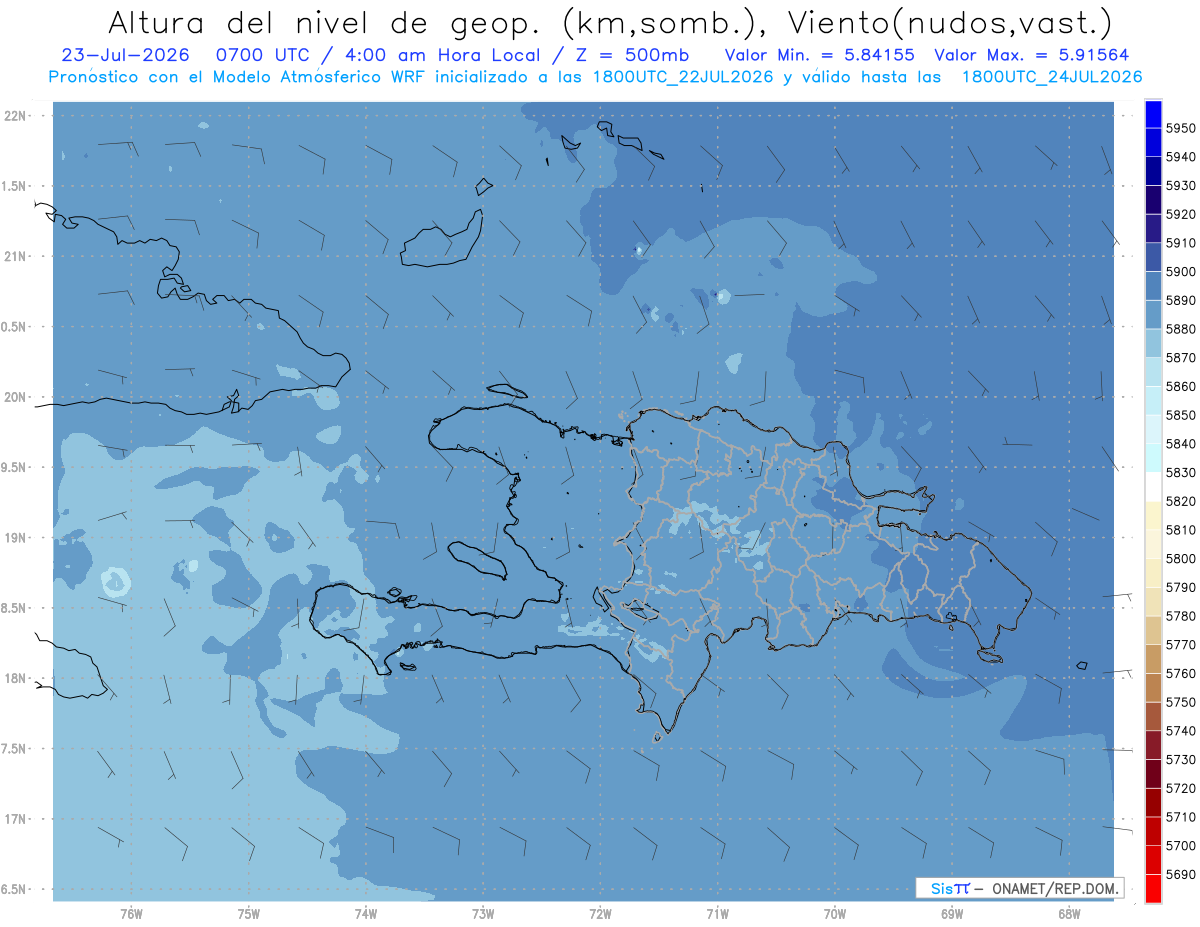1200x927 pixels.
Task: Click the '68W' longitude label
Action: [1068, 913]
